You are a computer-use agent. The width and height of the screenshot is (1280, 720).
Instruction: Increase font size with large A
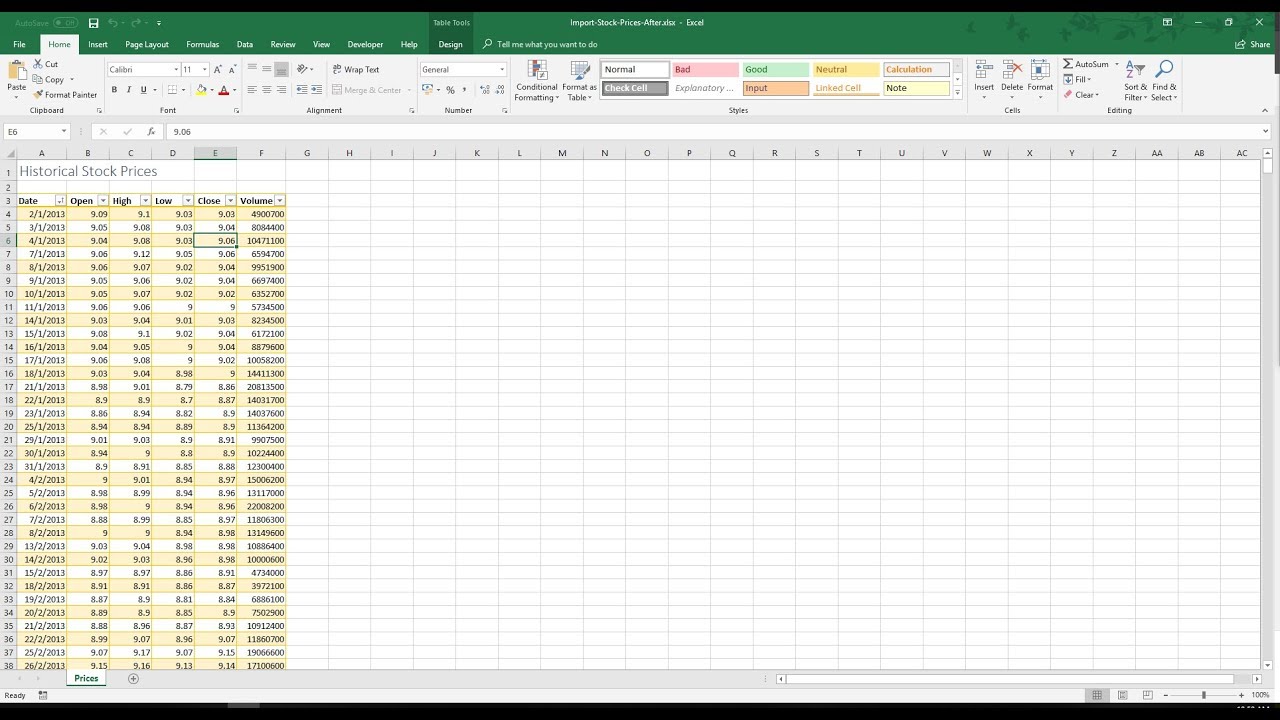pyautogui.click(x=219, y=69)
